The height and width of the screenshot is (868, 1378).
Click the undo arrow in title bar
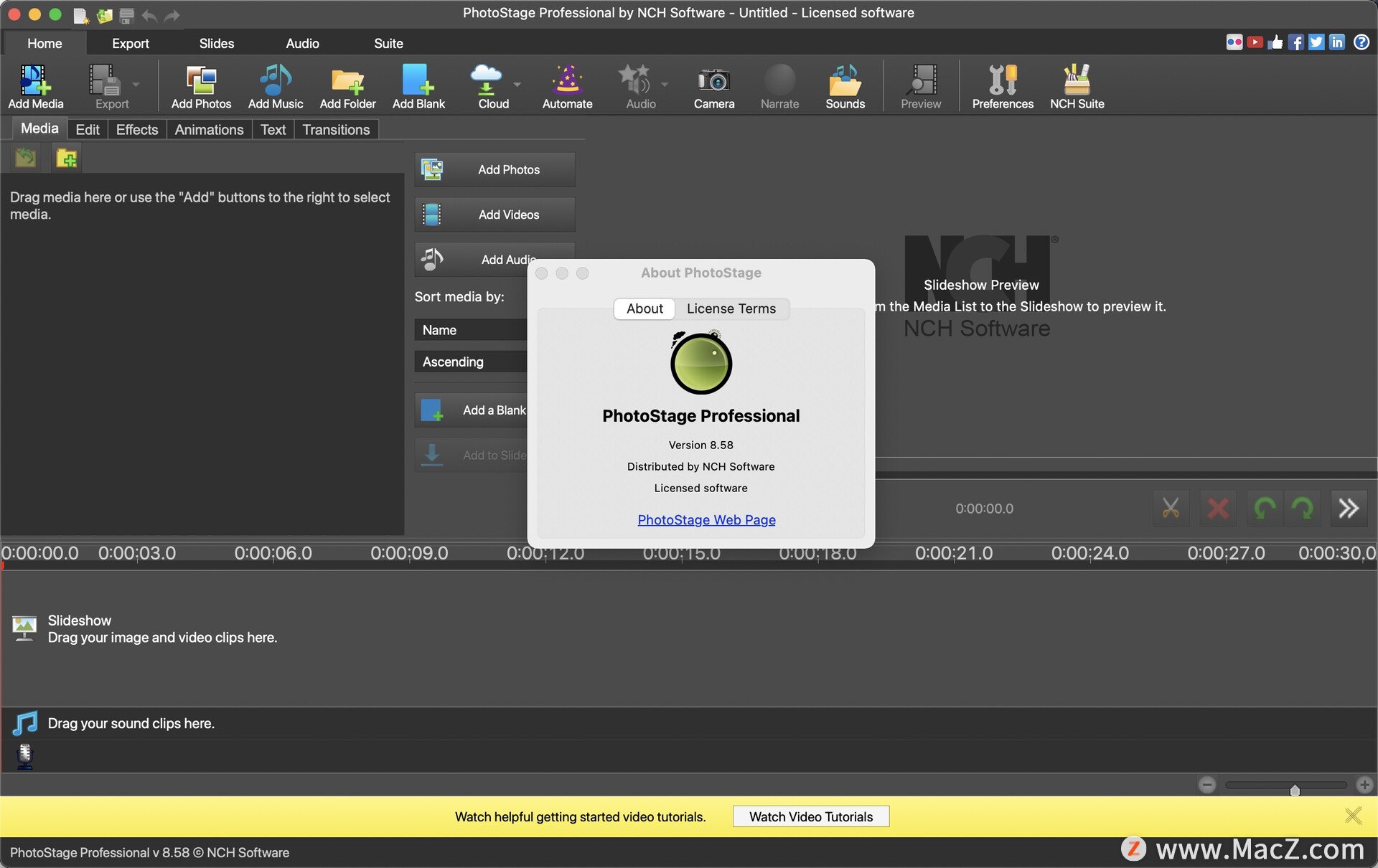click(x=149, y=15)
